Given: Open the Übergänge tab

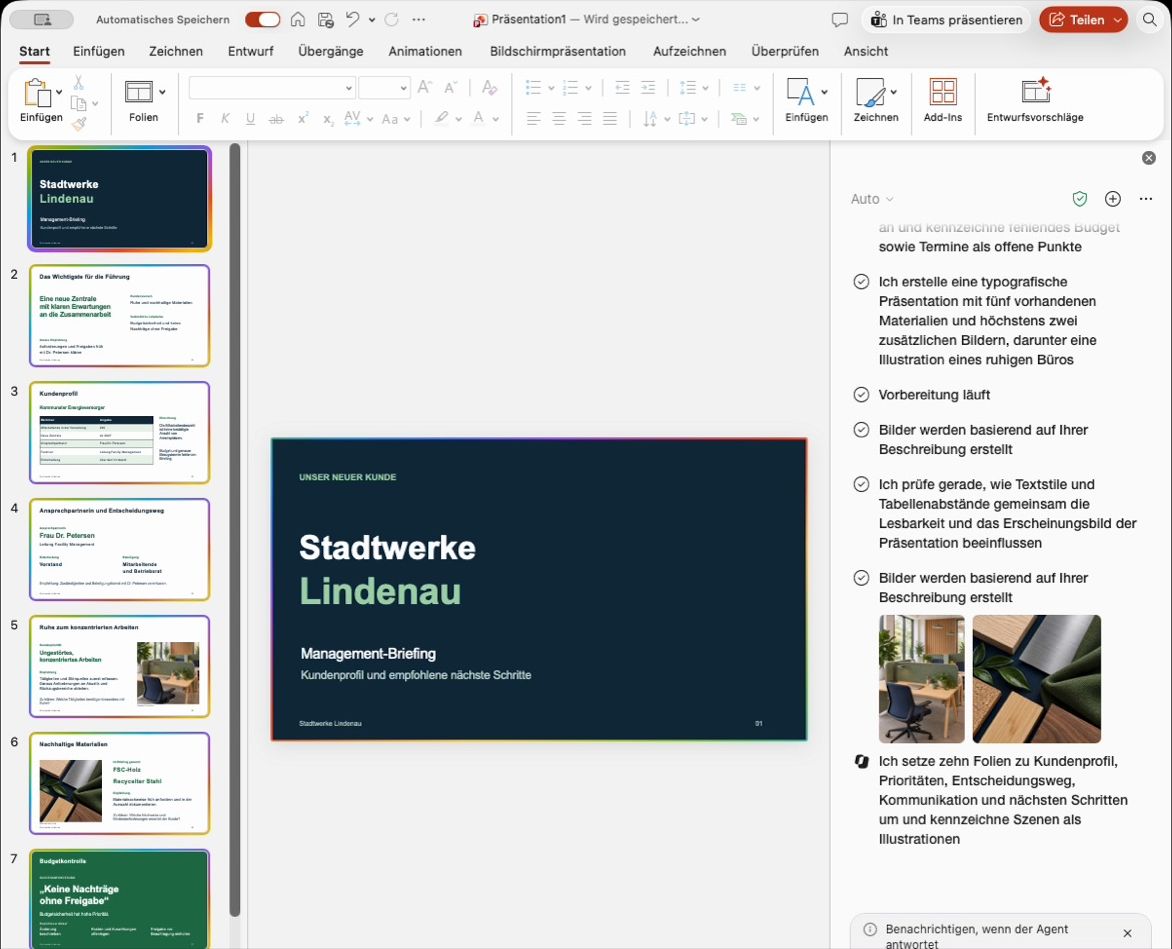Looking at the screenshot, I should (330, 52).
